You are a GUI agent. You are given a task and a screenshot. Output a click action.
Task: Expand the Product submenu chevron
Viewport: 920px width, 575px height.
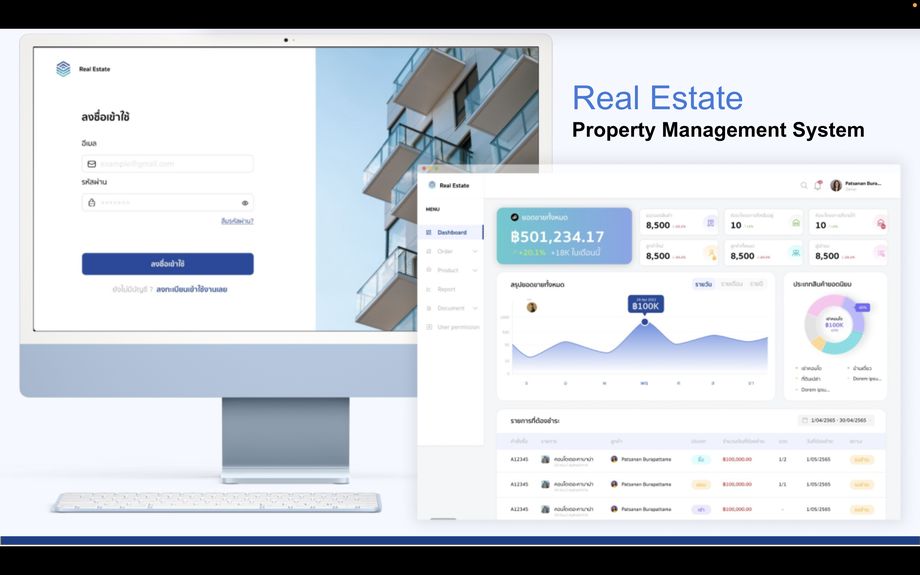click(475, 270)
